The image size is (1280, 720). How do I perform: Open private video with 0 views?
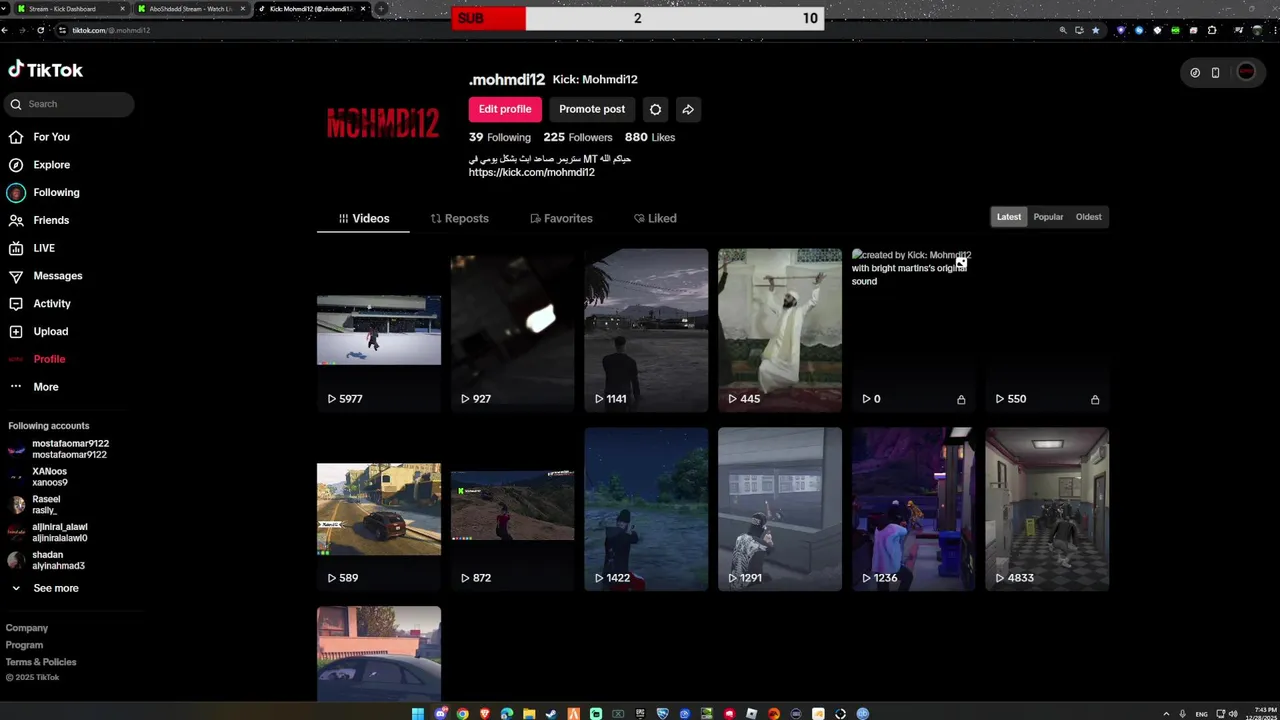click(913, 330)
